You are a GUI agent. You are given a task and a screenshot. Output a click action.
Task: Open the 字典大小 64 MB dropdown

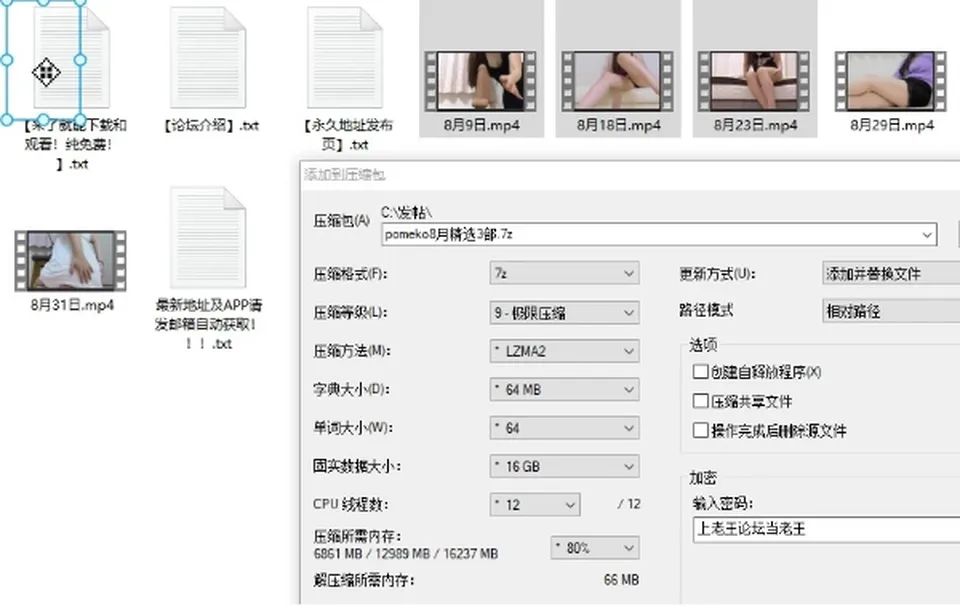point(564,389)
